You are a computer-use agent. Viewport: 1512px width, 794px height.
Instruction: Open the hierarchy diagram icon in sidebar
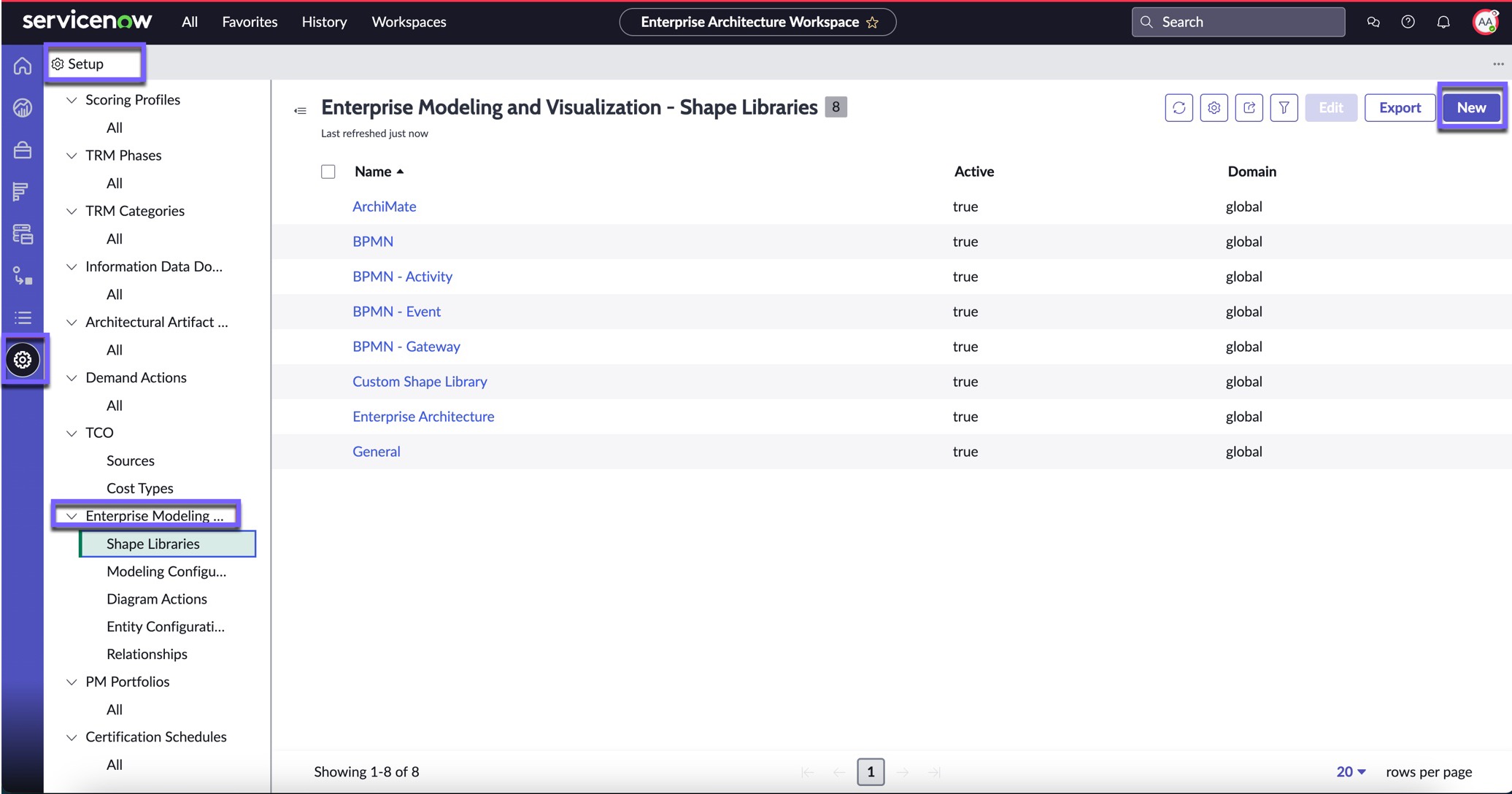23,276
